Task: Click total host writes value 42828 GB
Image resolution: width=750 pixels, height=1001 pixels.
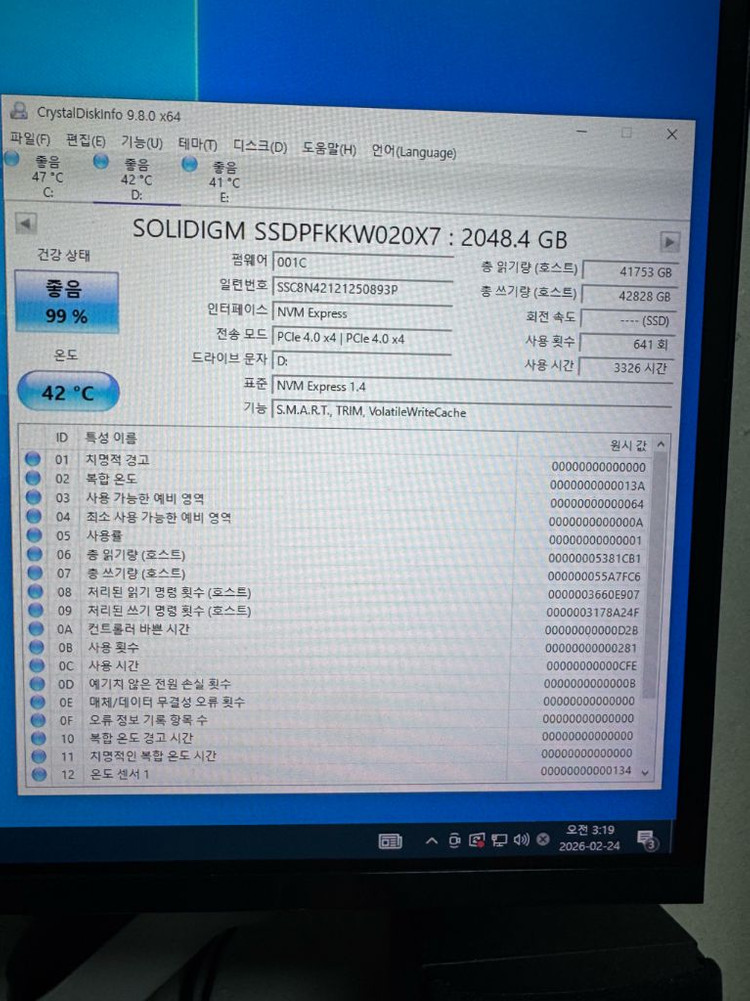Action: pos(629,296)
